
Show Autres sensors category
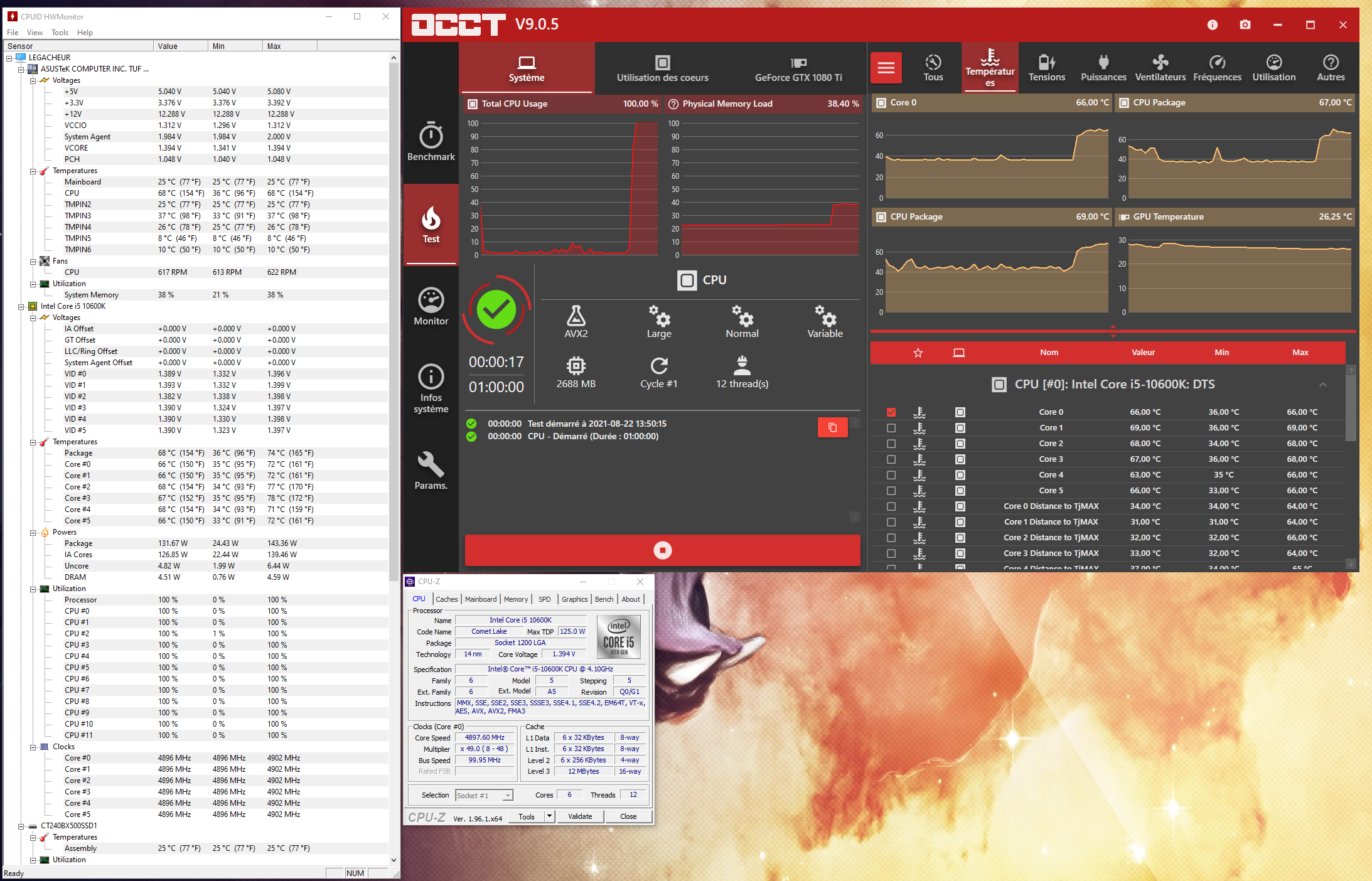[1331, 68]
